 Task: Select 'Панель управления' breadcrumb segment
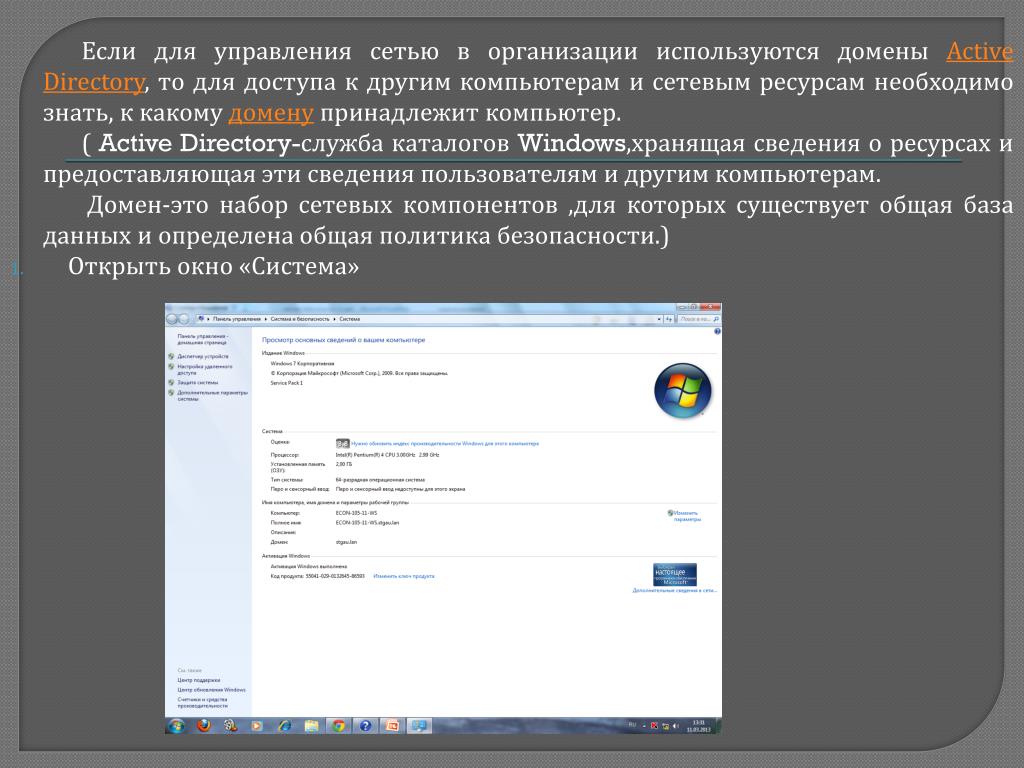coord(236,319)
